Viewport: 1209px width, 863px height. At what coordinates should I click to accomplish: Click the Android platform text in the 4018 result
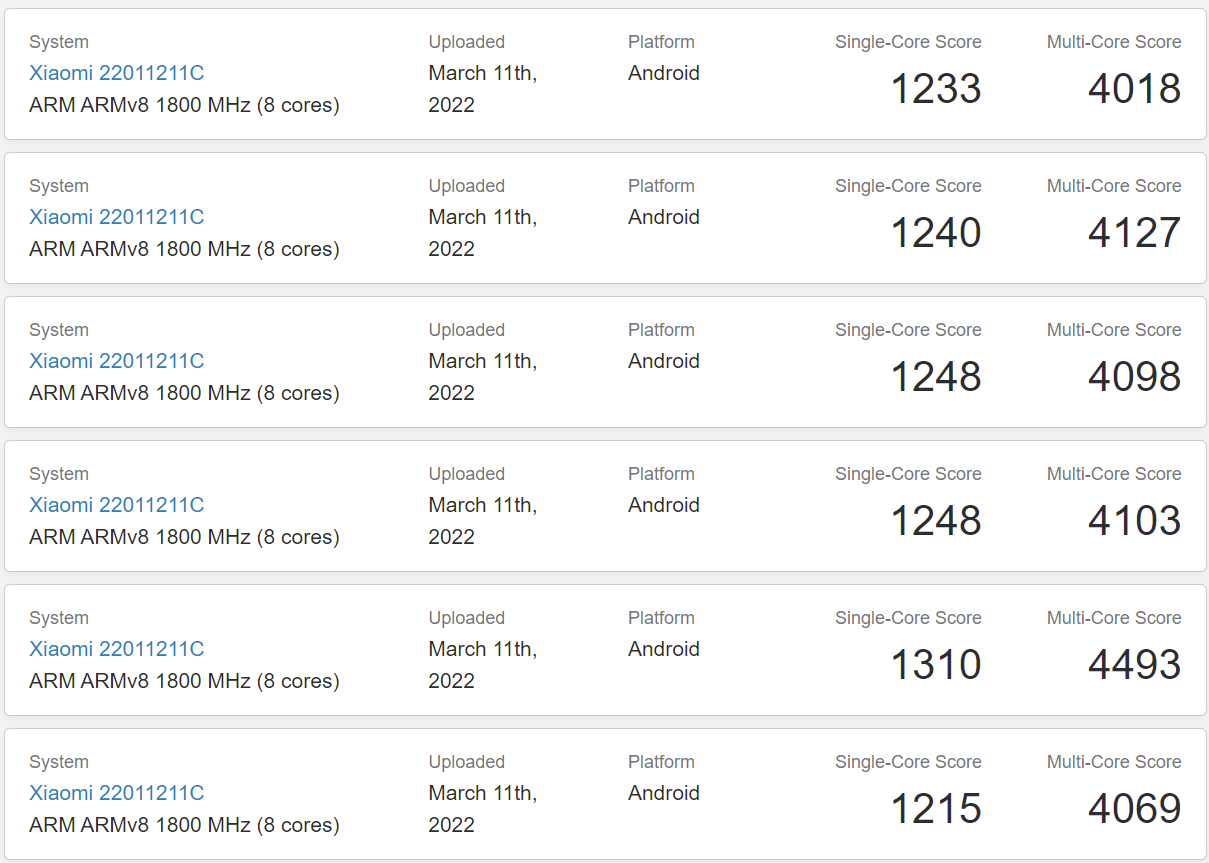click(664, 73)
